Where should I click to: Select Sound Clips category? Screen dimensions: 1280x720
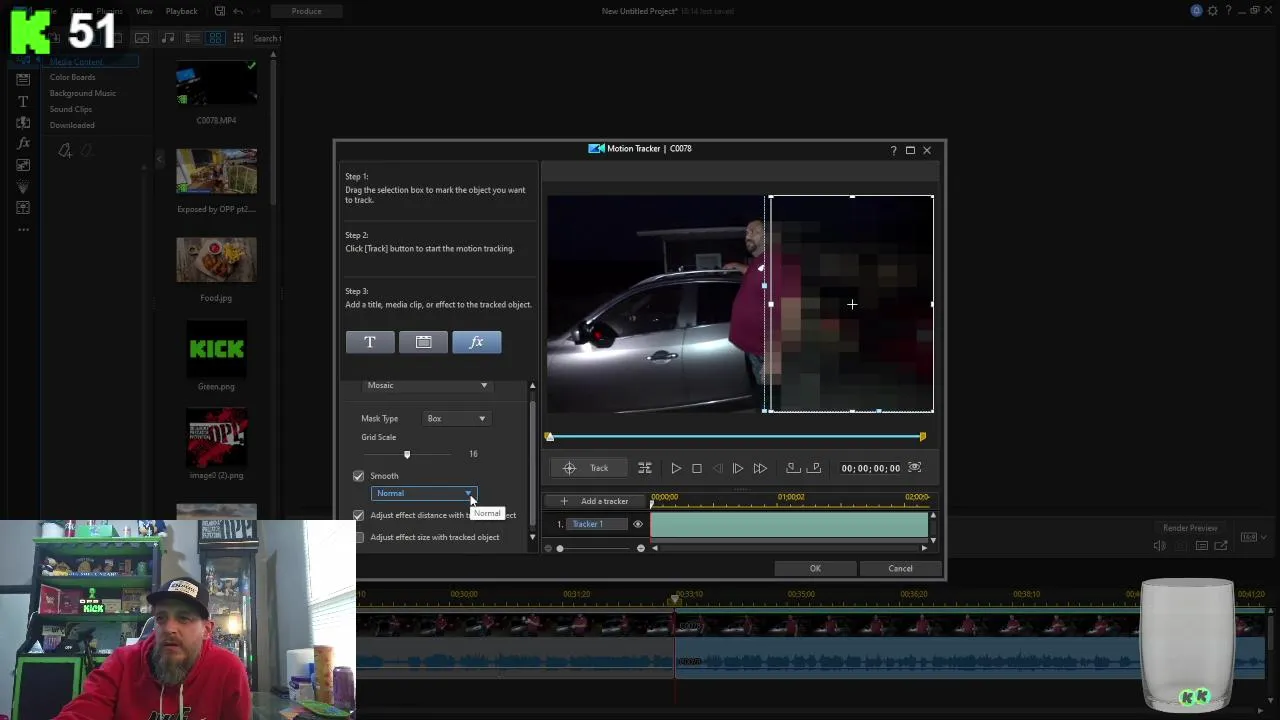pyautogui.click(x=71, y=109)
